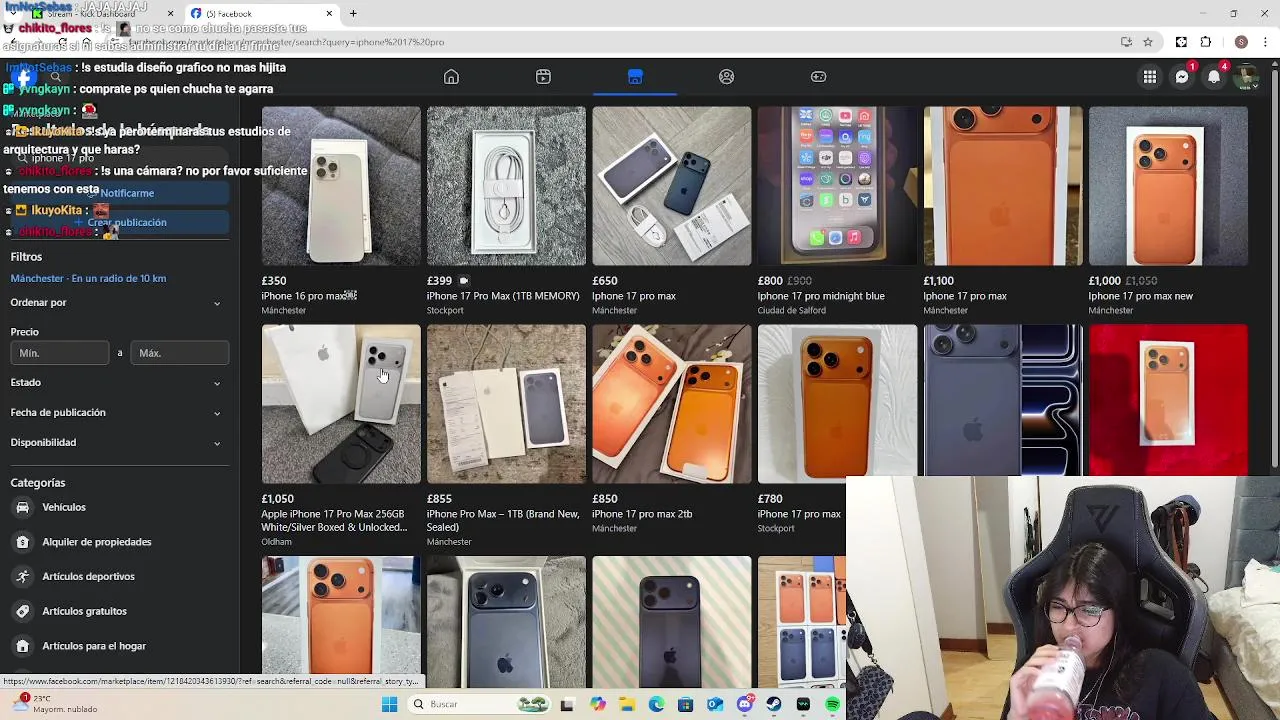
Task: Click the Categorías heading
Action: 38,483
